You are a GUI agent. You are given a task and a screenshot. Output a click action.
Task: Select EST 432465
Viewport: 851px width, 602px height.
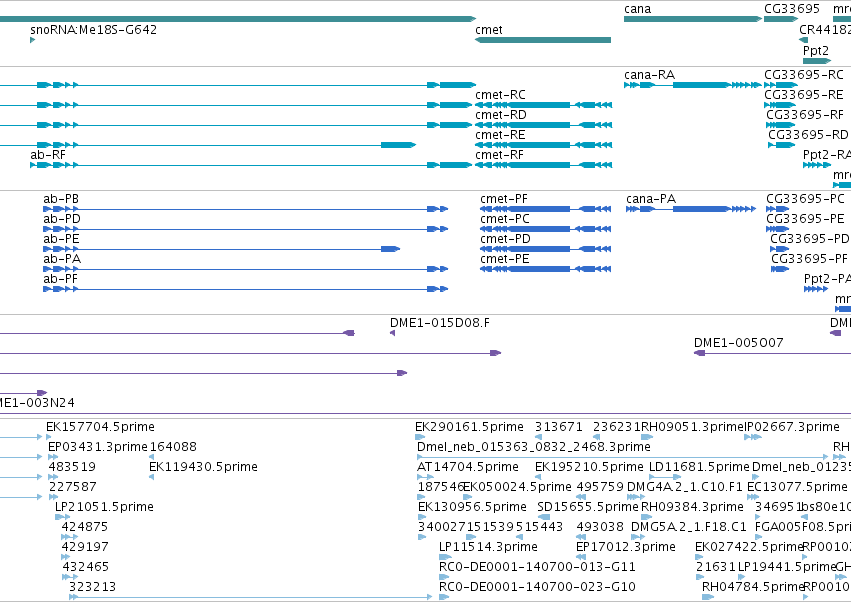pos(86,567)
